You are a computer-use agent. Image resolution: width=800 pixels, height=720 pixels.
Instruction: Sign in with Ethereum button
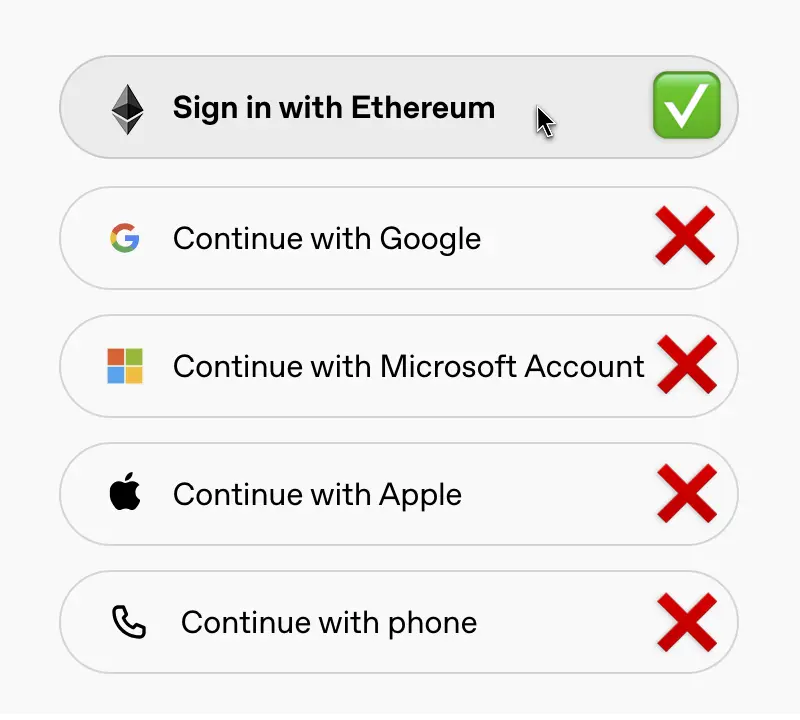pos(399,107)
